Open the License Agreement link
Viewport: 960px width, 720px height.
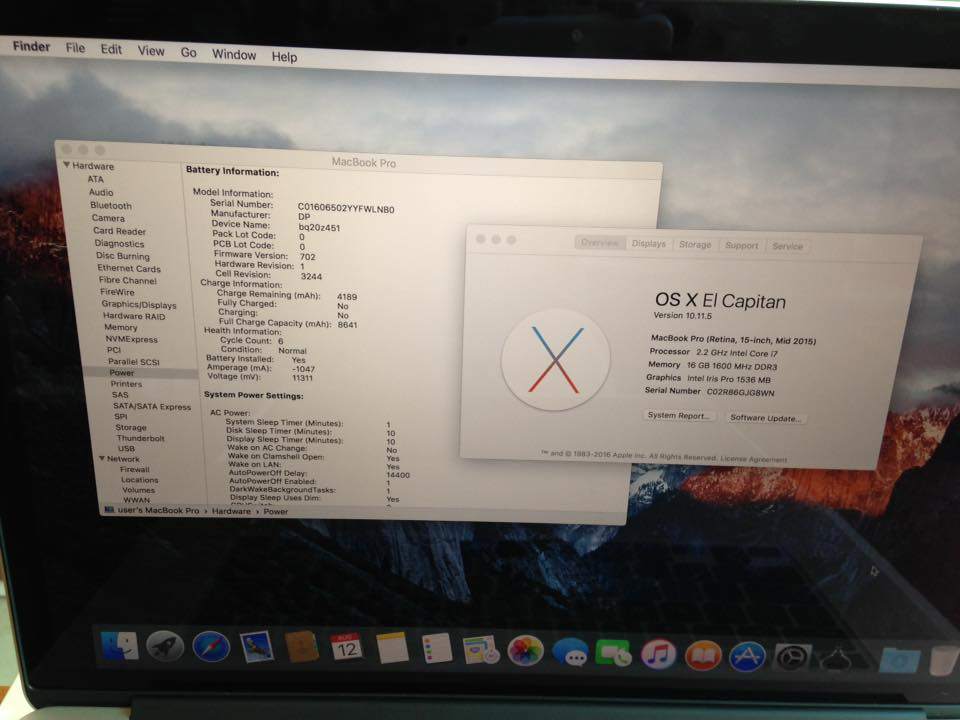tap(754, 459)
